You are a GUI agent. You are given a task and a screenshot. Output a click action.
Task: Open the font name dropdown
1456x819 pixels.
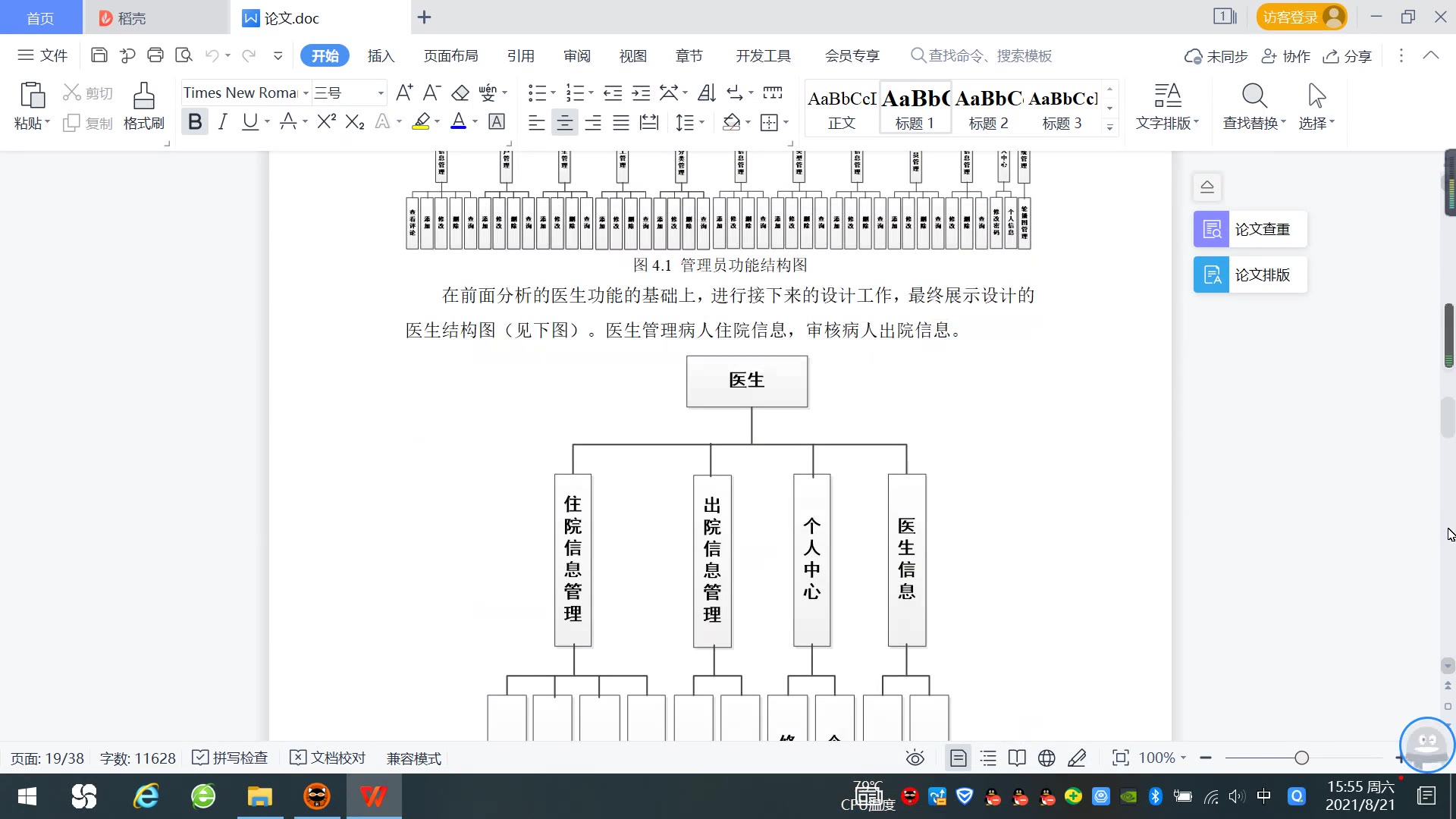pos(306,93)
